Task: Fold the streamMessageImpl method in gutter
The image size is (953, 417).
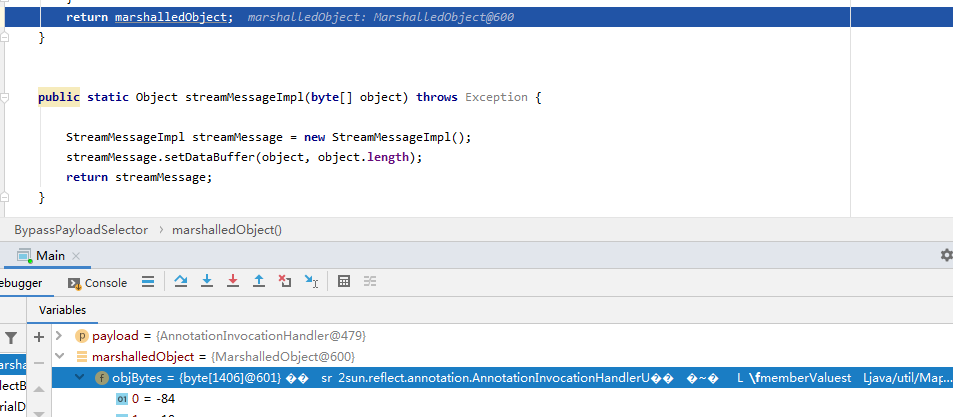Action: coord(5,97)
